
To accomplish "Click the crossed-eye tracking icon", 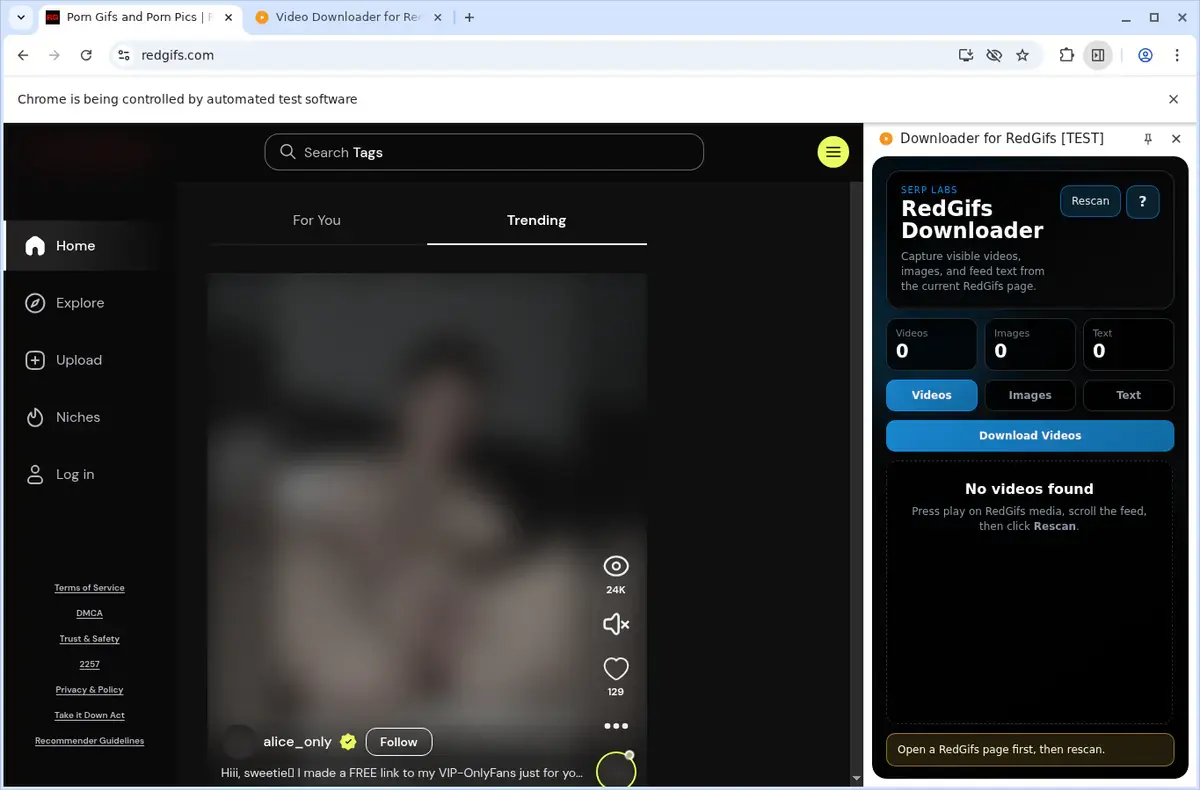I will (994, 55).
